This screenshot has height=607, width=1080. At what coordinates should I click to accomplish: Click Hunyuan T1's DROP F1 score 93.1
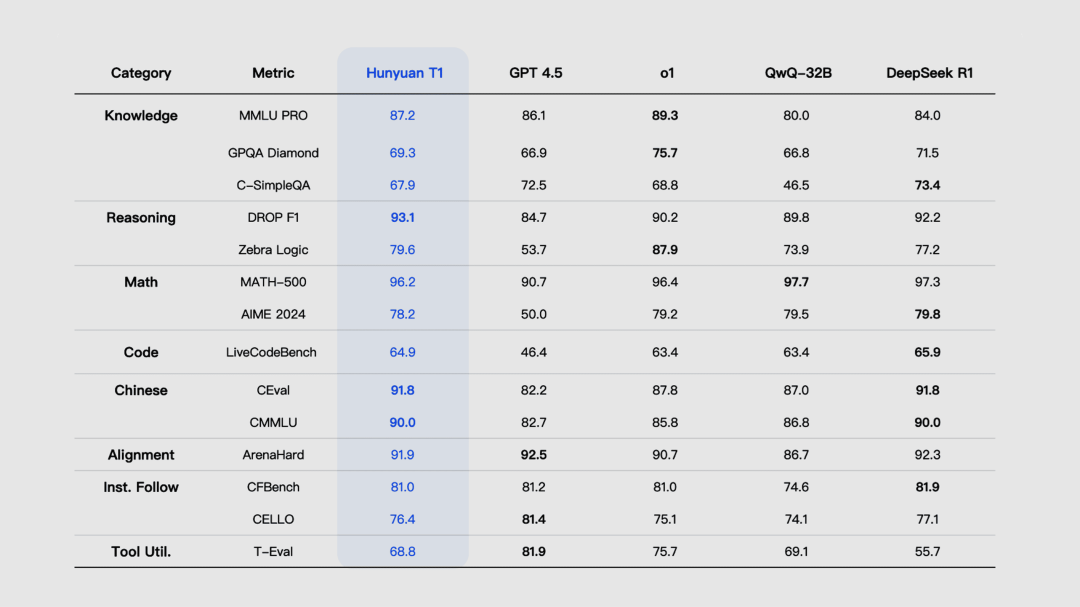402,218
